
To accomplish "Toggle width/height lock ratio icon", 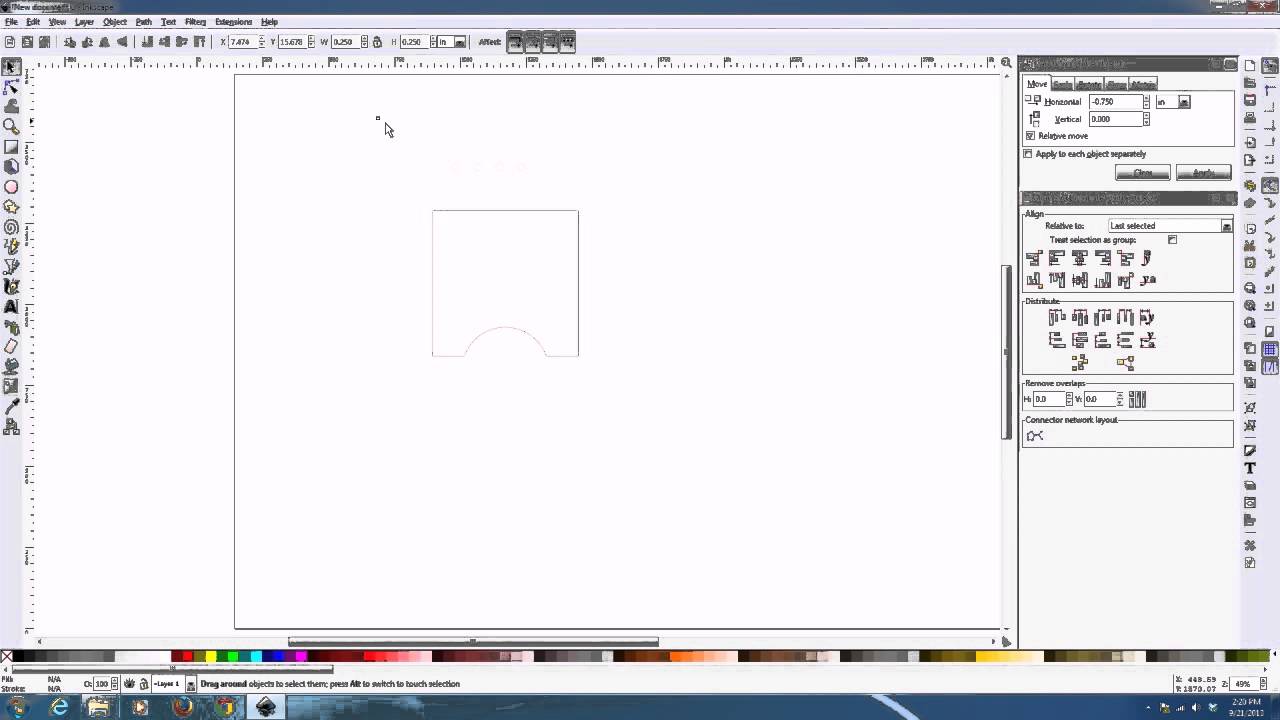I will tap(377, 42).
